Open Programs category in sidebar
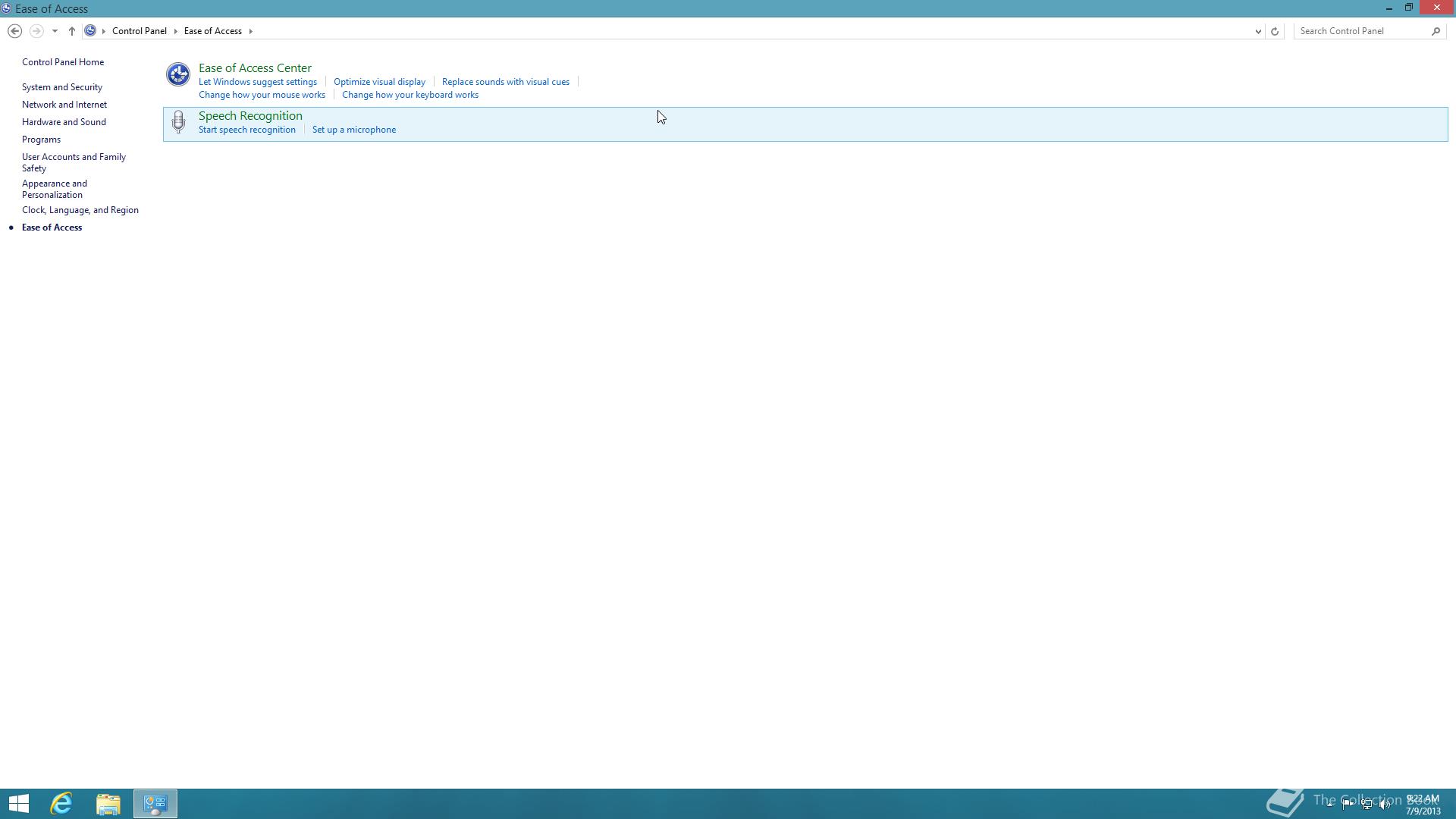1456x819 pixels. click(x=41, y=140)
